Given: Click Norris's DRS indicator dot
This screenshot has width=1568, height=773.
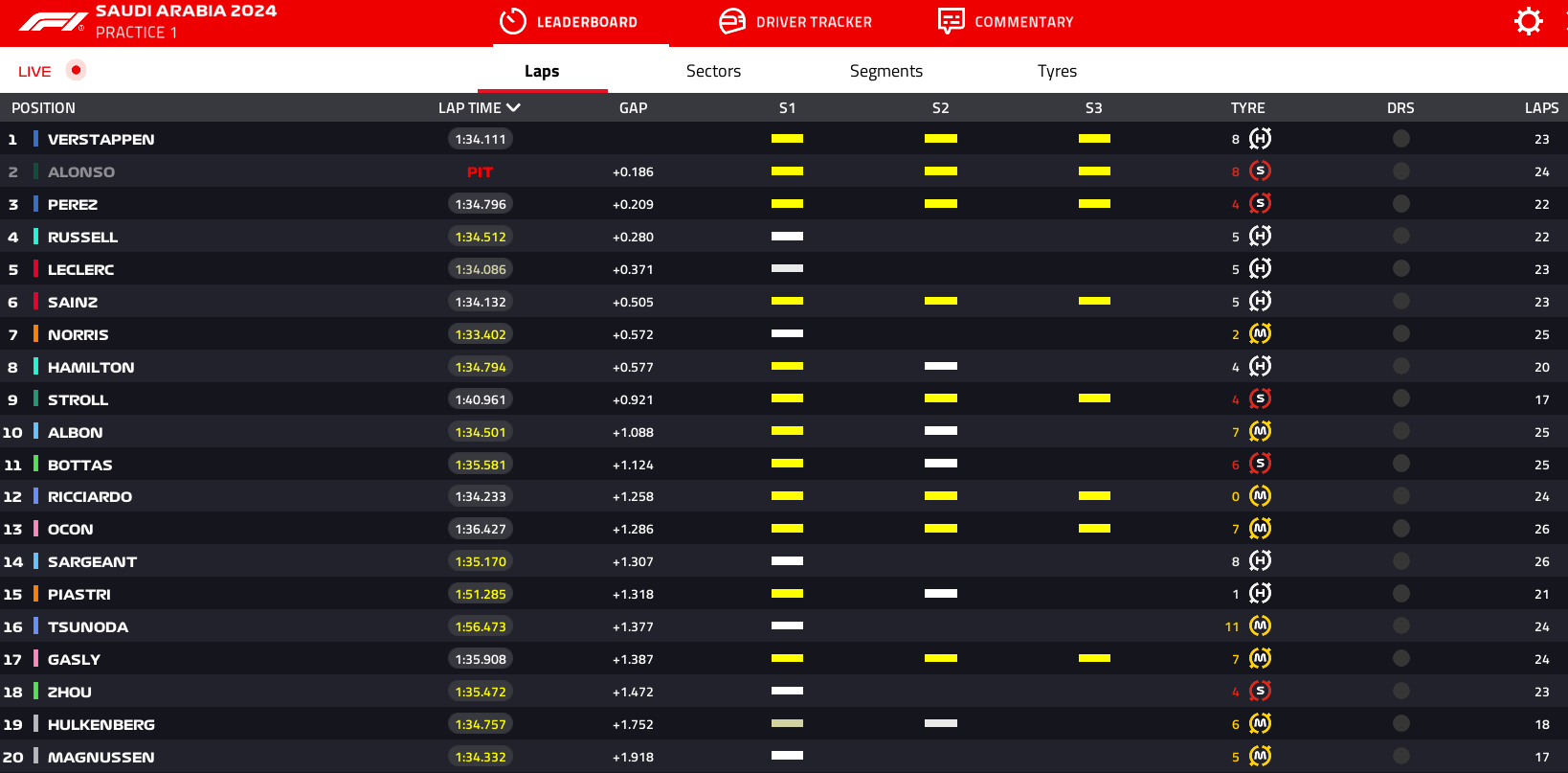Looking at the screenshot, I should pyautogui.click(x=1401, y=334).
